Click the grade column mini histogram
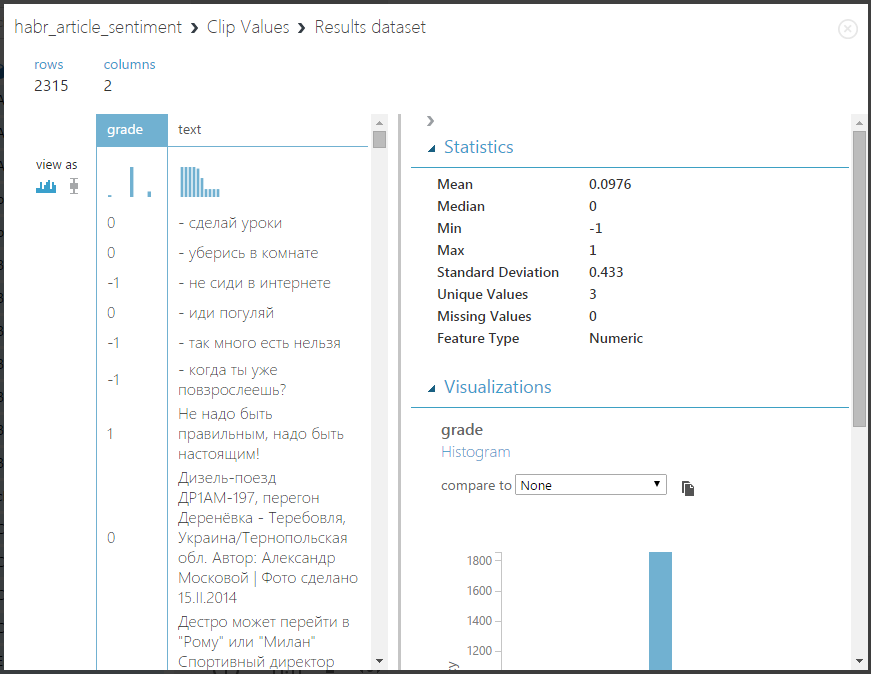Image resolution: width=871 pixels, height=674 pixels. 130,182
